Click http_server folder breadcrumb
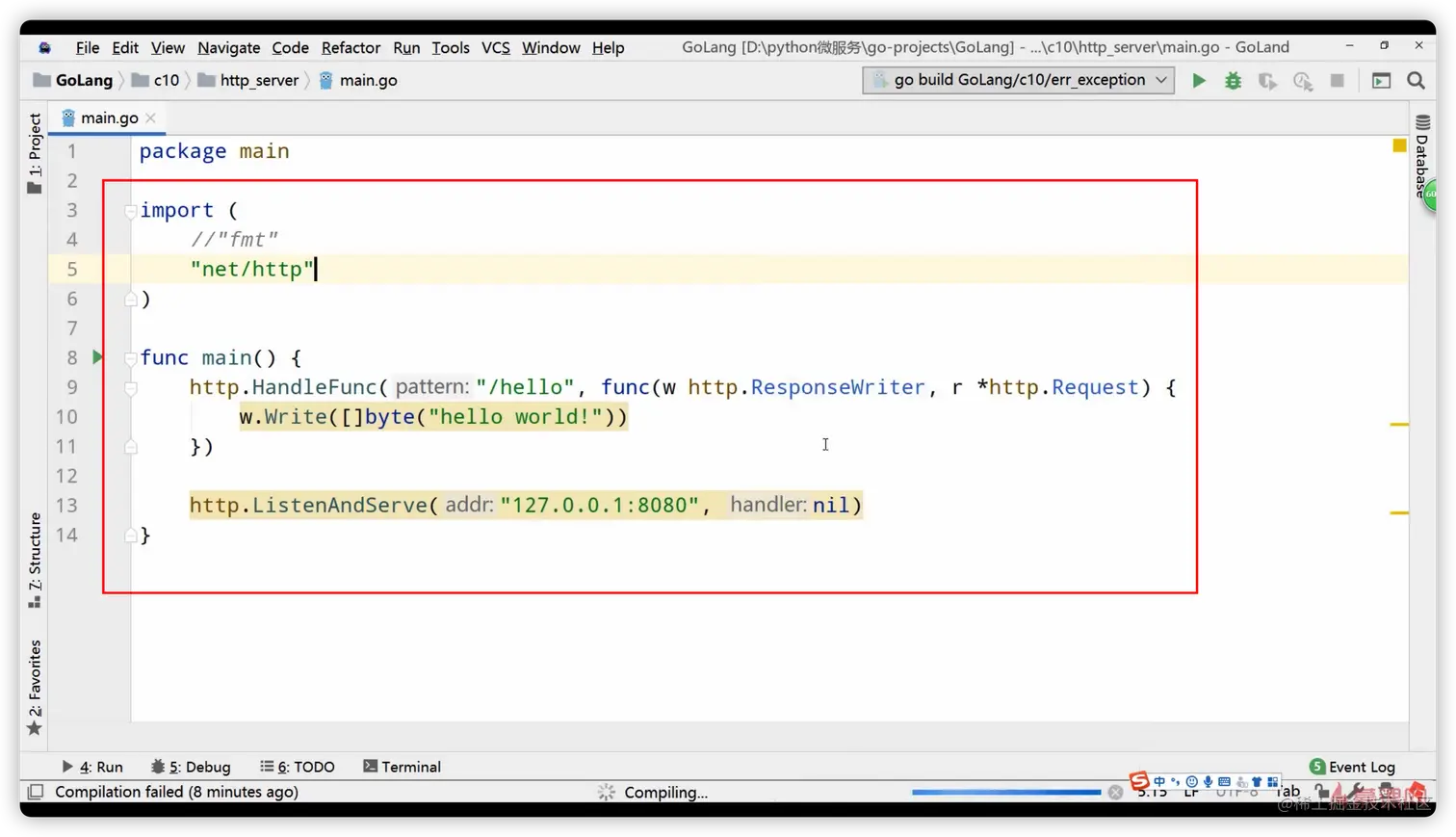 (x=248, y=80)
